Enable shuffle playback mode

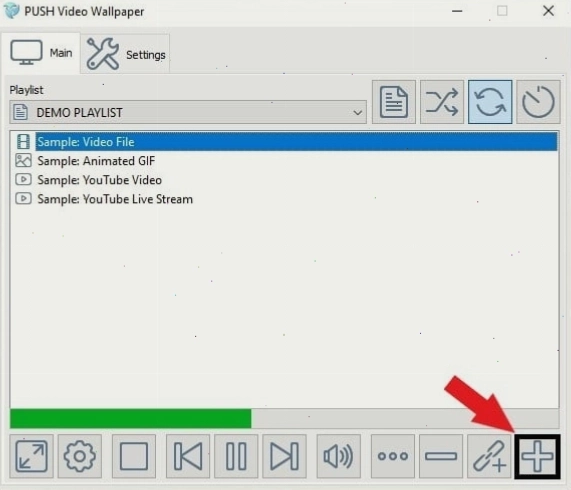point(442,102)
